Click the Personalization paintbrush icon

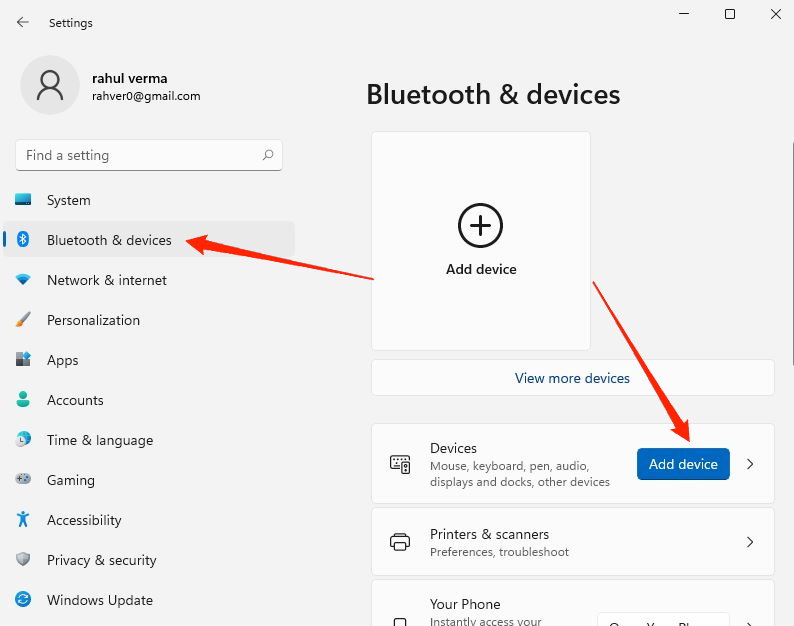point(23,320)
